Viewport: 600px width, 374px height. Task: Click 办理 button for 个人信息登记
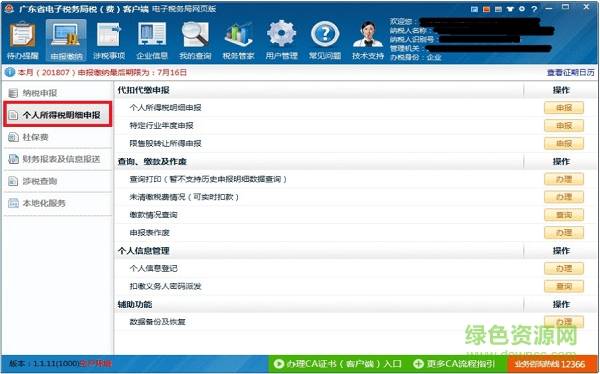564,268
